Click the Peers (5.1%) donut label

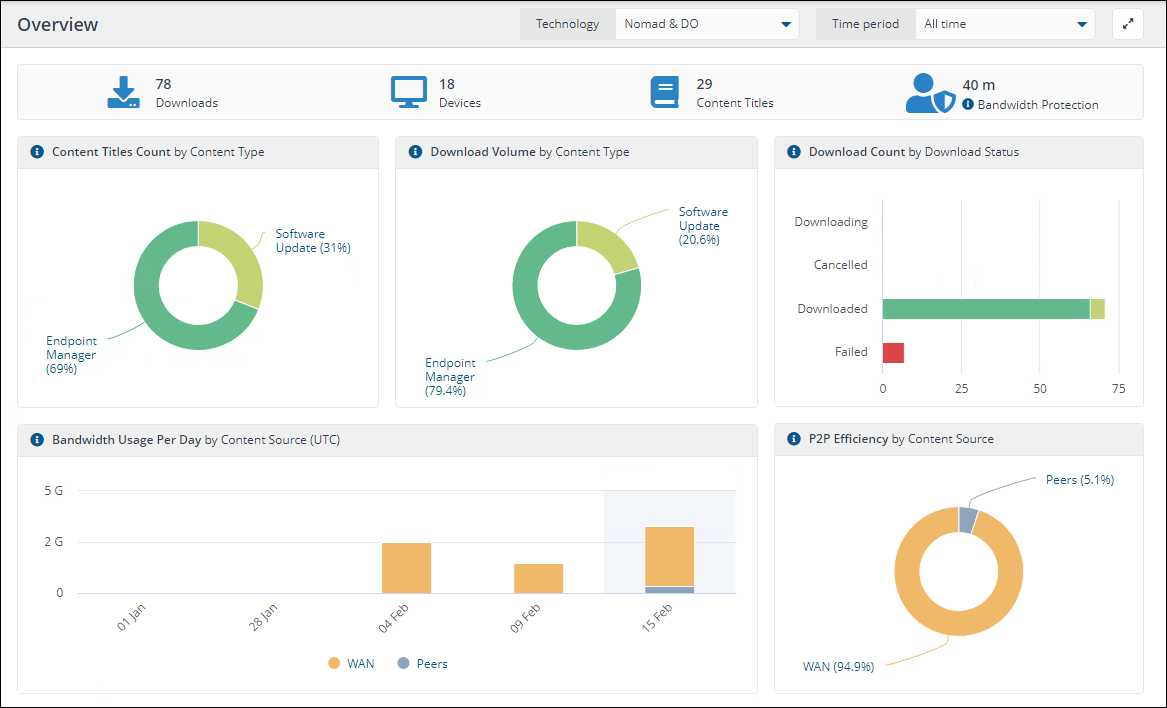point(1079,480)
